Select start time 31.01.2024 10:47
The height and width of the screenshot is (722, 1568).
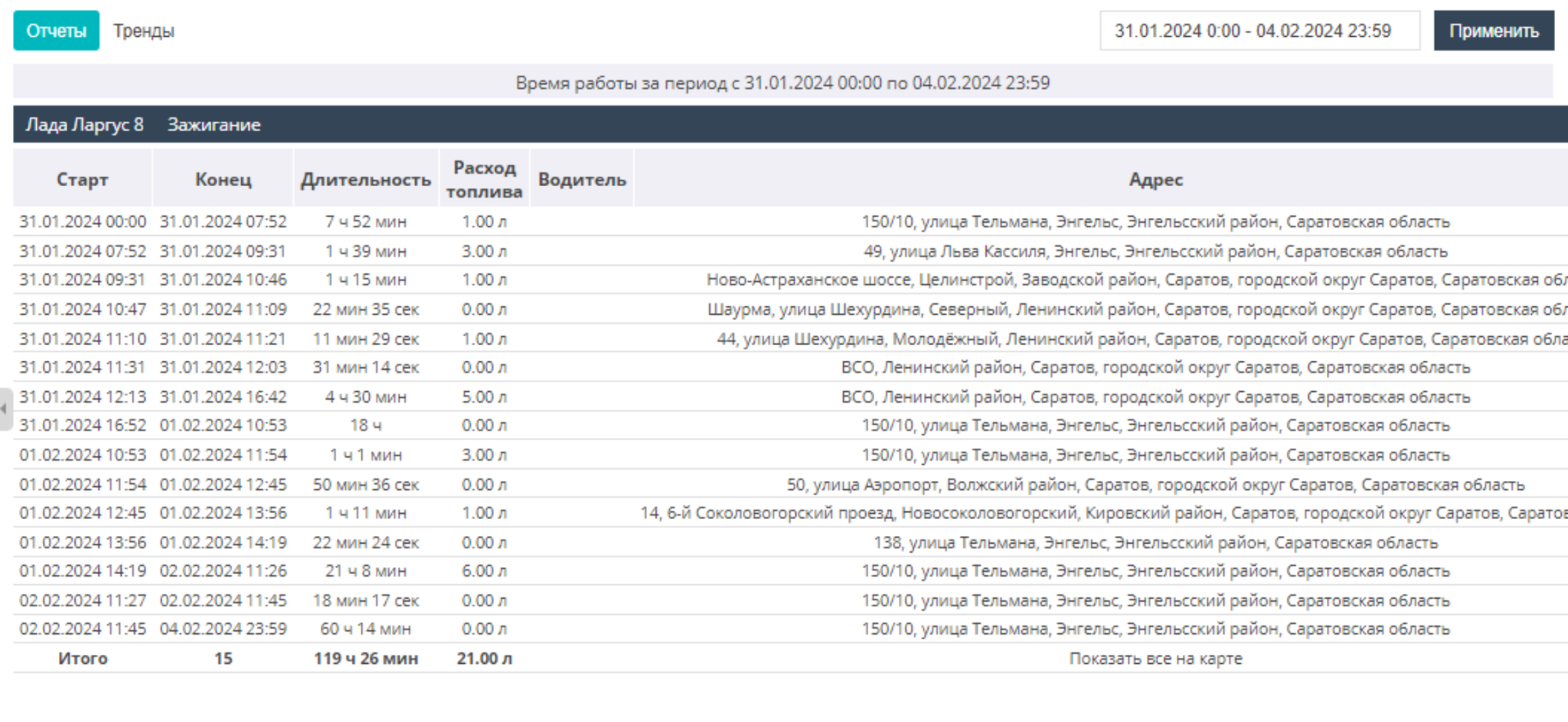[83, 309]
